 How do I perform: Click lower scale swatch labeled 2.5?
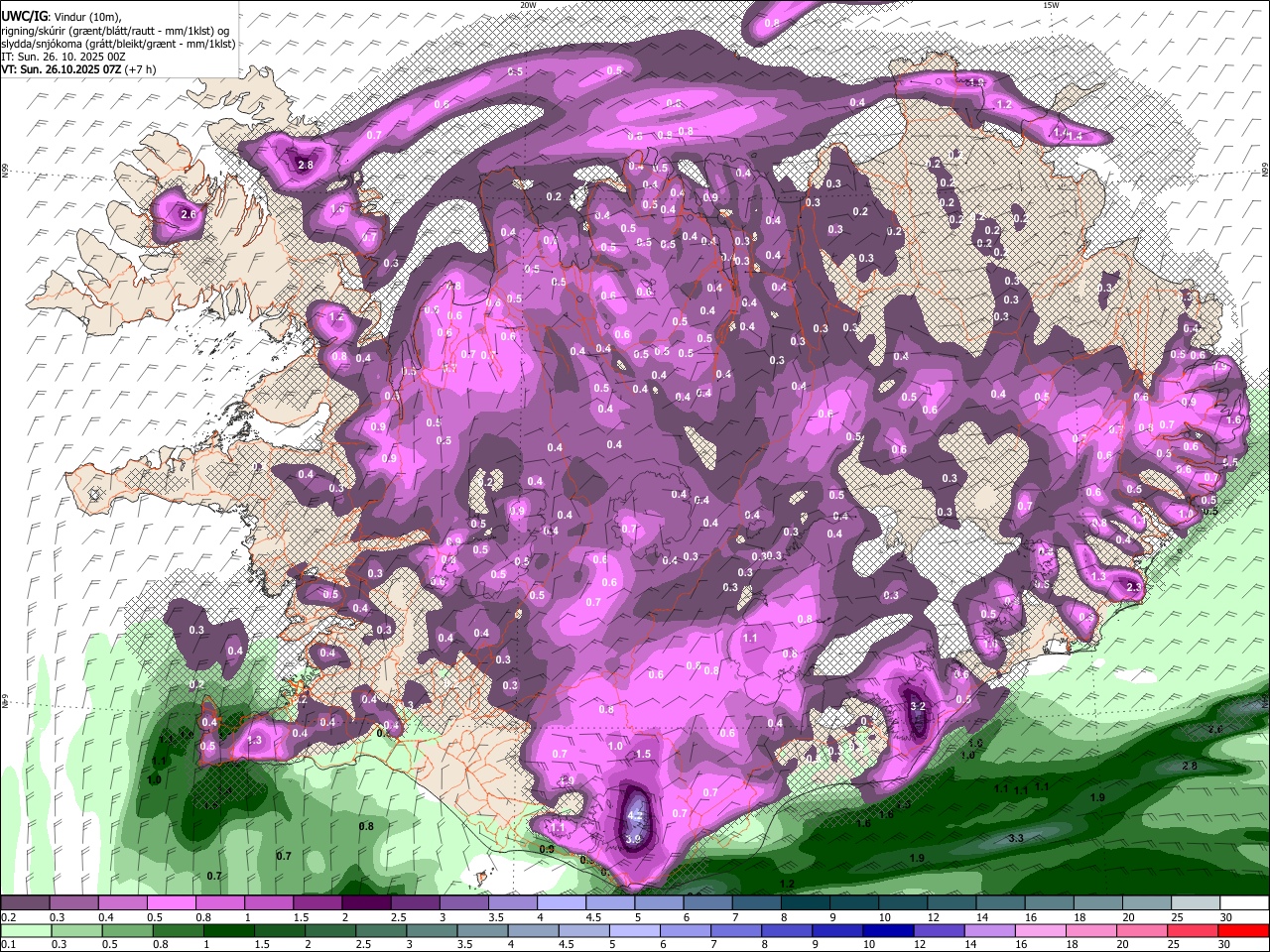[x=380, y=930]
